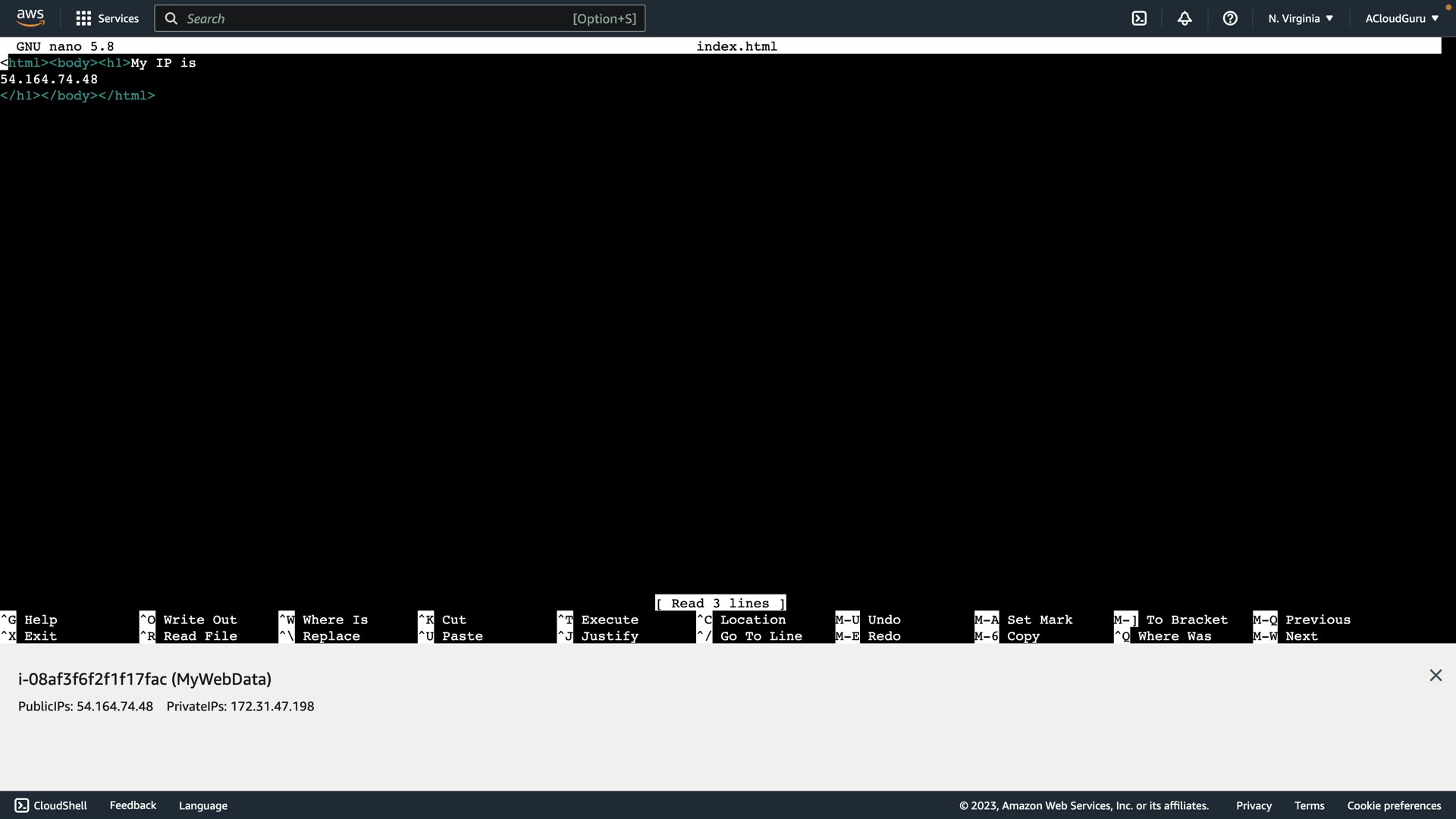Click the search magnifier icon
The height and width of the screenshot is (819, 1456).
[x=171, y=18]
